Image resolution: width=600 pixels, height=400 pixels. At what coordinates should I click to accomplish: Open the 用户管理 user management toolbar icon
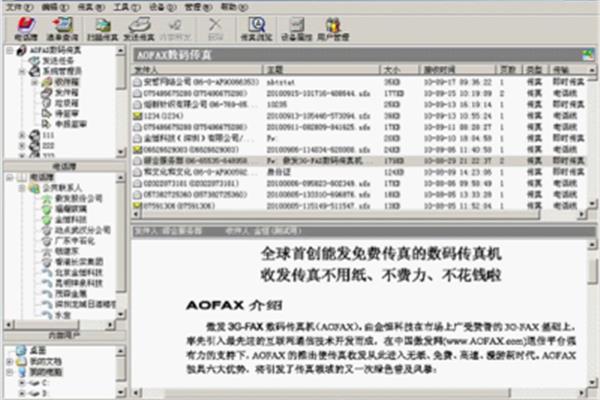pyautogui.click(x=333, y=29)
